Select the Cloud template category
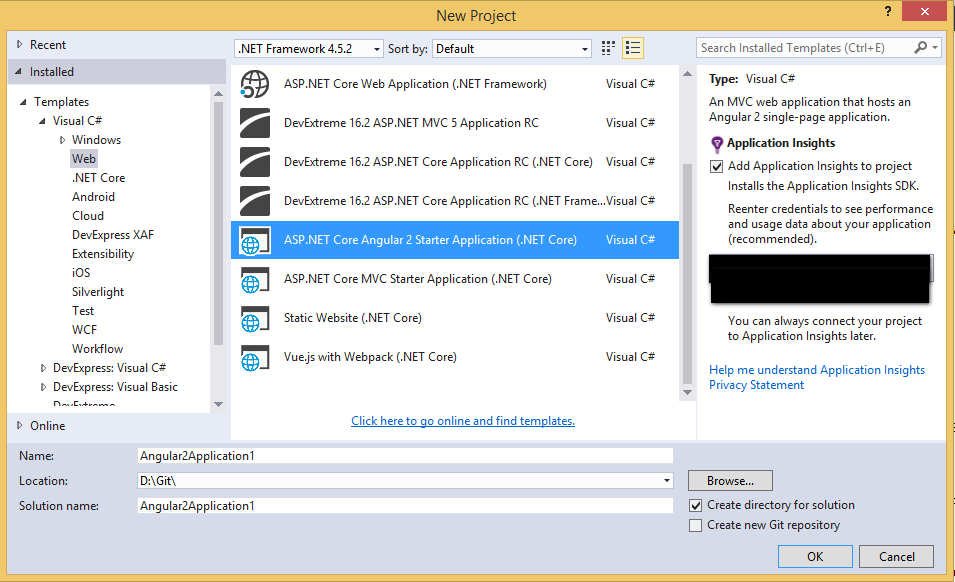The width and height of the screenshot is (955, 582). pos(88,216)
